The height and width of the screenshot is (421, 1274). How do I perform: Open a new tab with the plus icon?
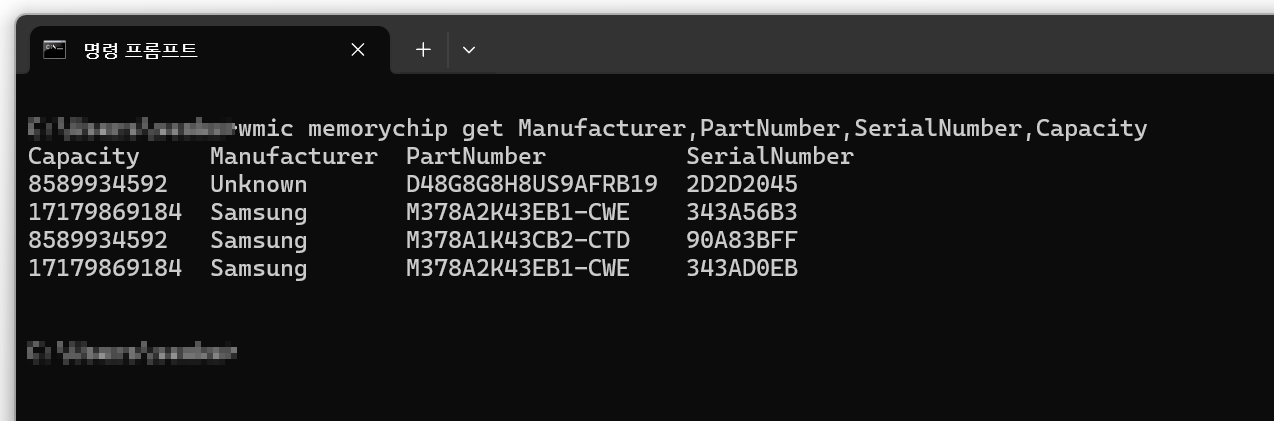423,50
